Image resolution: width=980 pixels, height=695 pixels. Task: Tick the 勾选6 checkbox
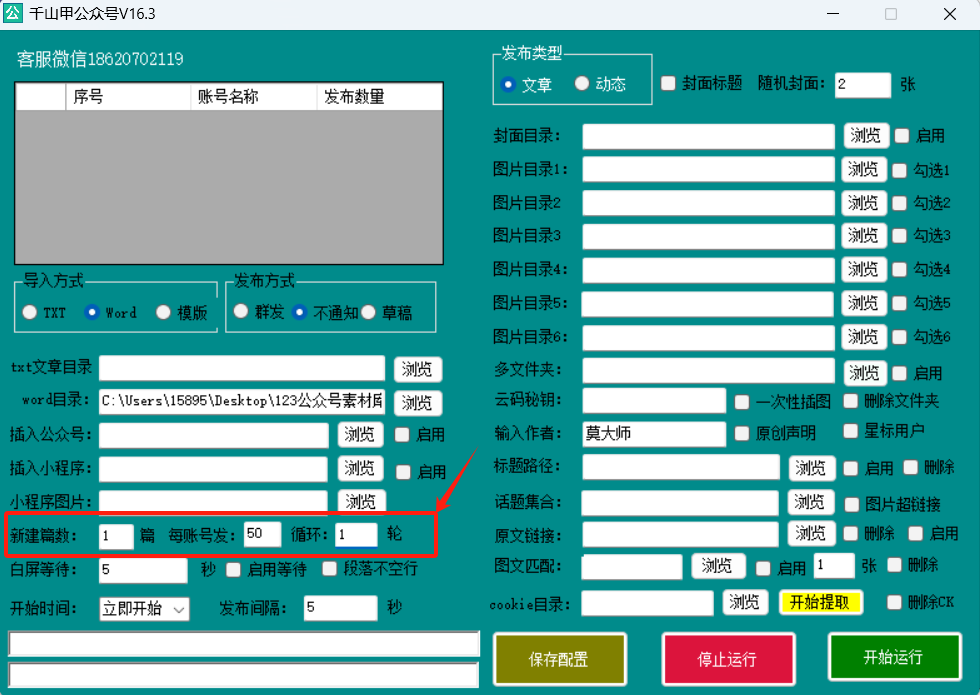click(x=899, y=337)
